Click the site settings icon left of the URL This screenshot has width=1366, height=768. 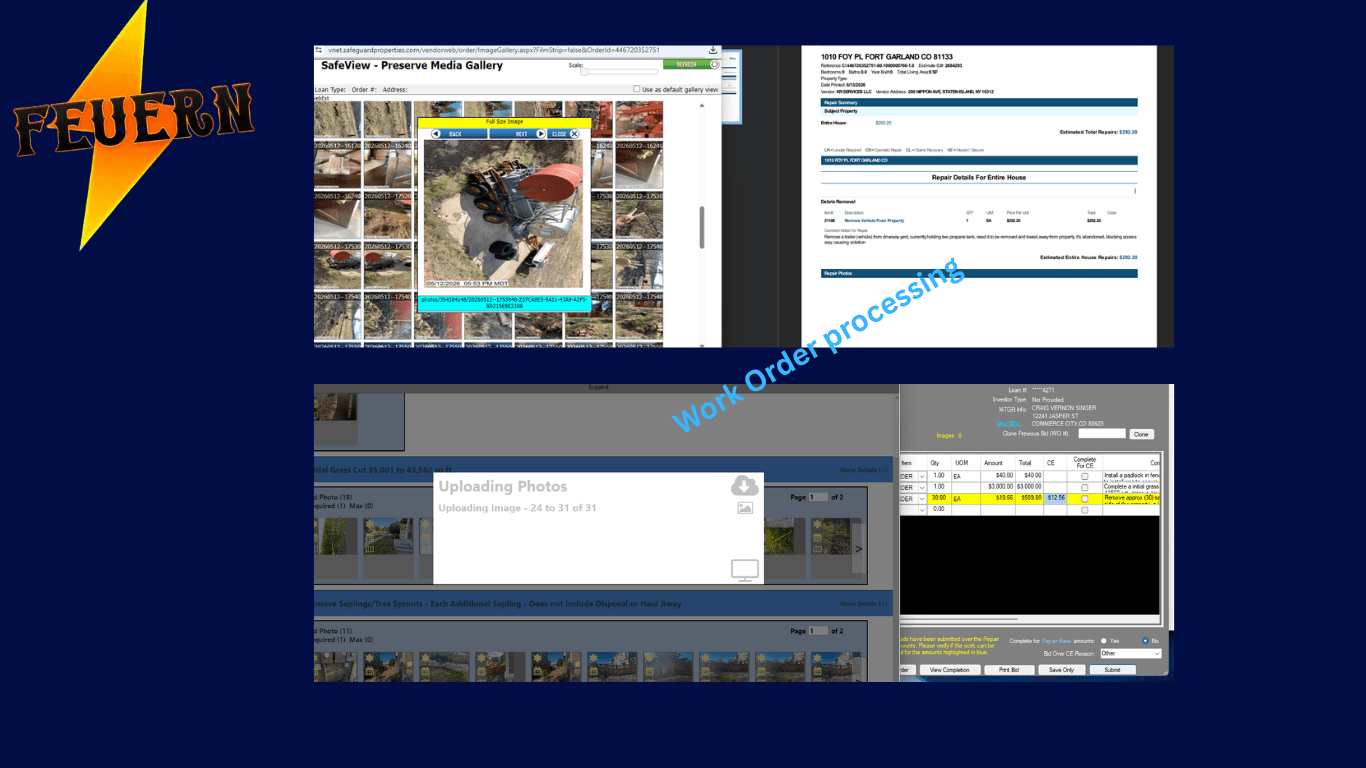pyautogui.click(x=319, y=50)
